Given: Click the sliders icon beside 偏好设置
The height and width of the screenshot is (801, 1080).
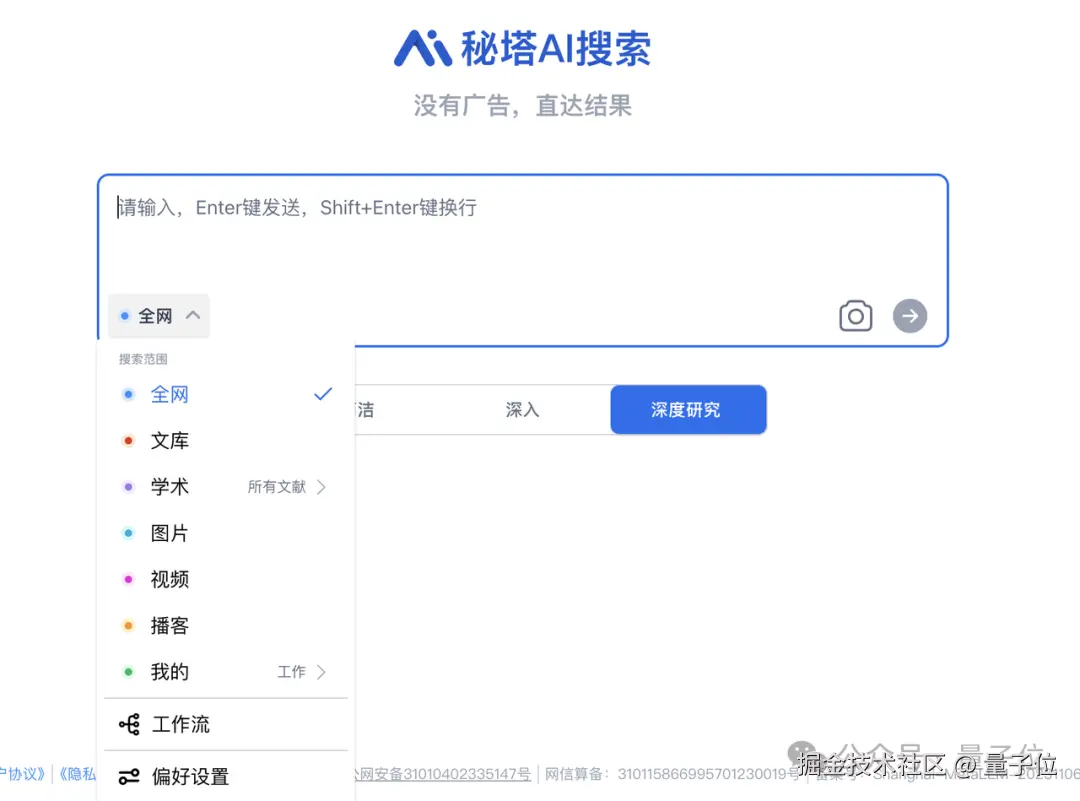Looking at the screenshot, I should pos(129,776).
